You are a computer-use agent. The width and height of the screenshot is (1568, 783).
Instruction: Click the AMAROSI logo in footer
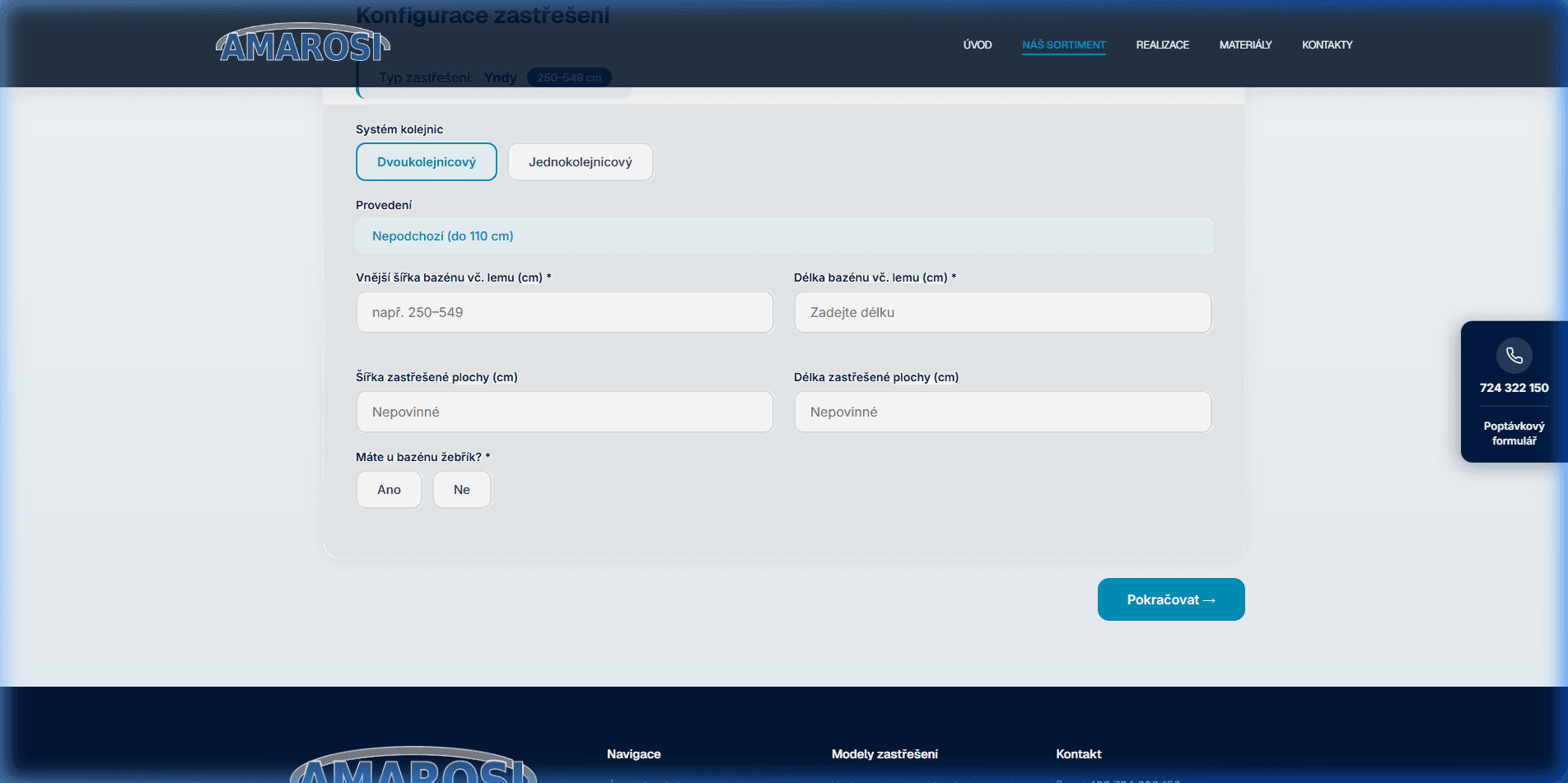tap(413, 766)
